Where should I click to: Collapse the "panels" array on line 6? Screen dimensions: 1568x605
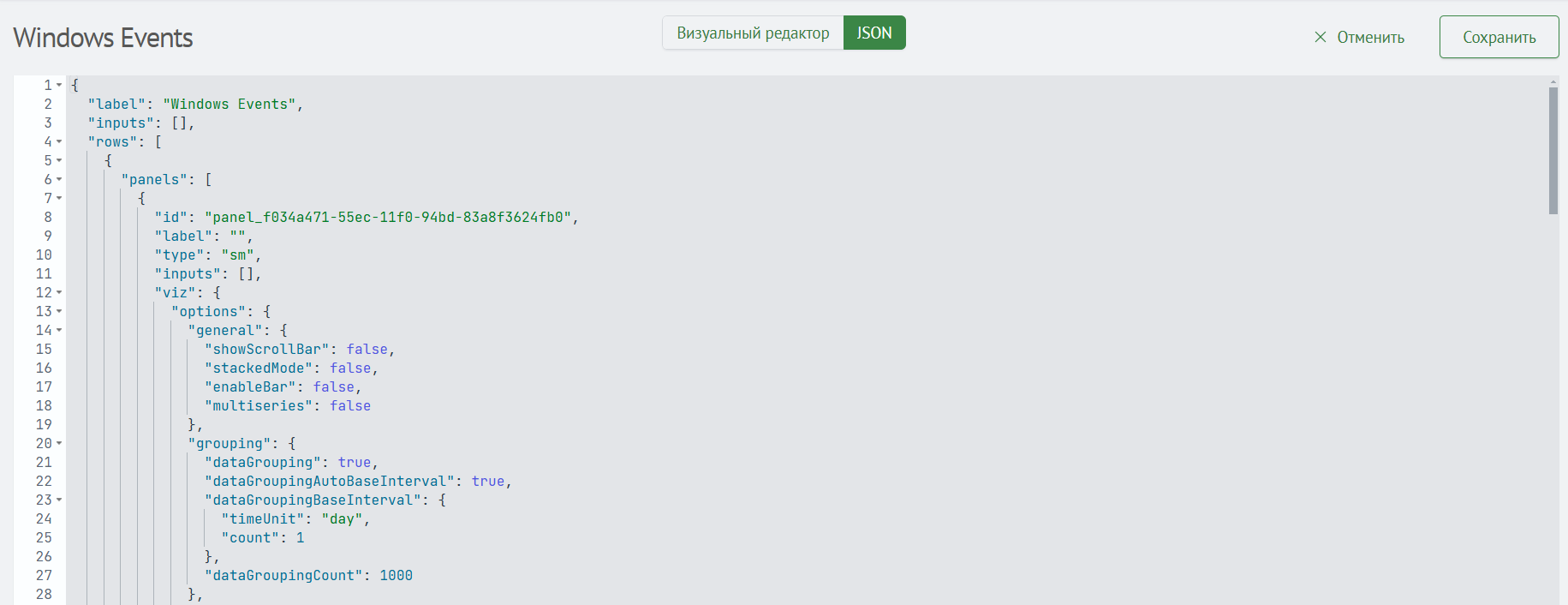click(x=59, y=179)
